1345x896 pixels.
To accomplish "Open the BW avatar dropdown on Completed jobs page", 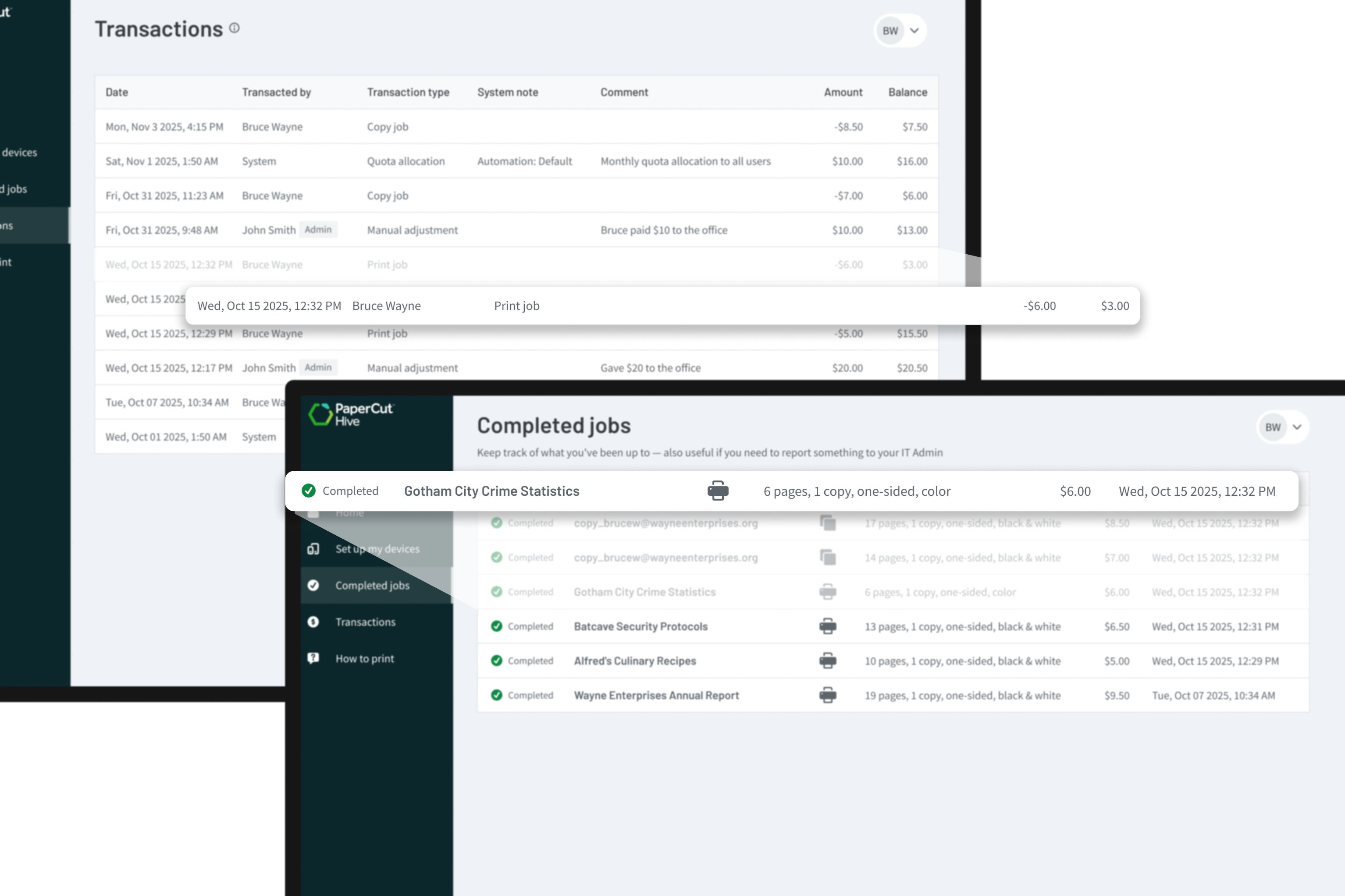I will coord(1282,427).
